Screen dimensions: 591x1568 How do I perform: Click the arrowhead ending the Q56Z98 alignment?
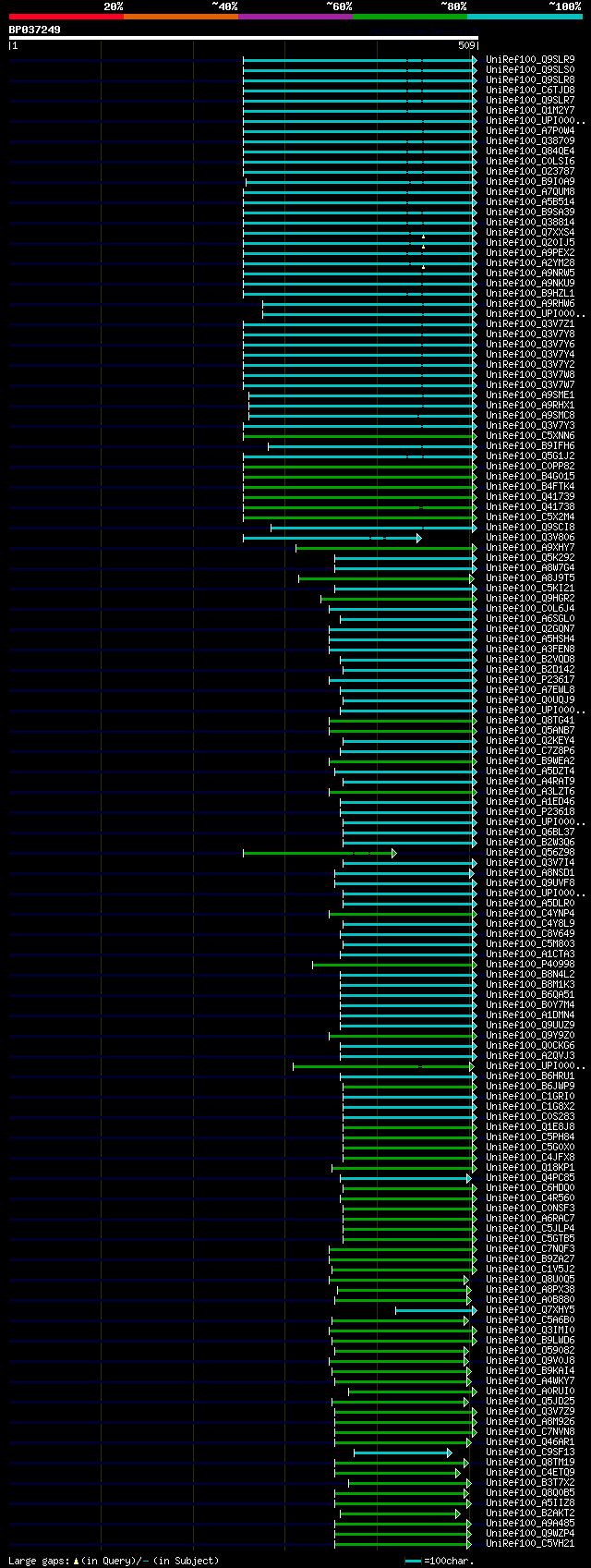tap(393, 853)
